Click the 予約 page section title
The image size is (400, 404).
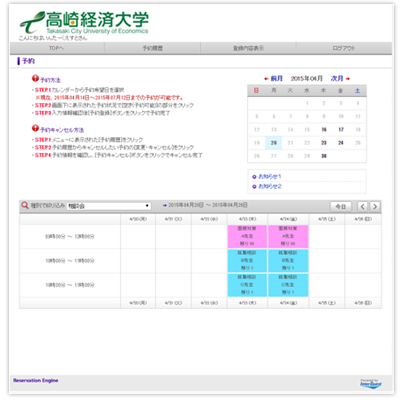28,61
